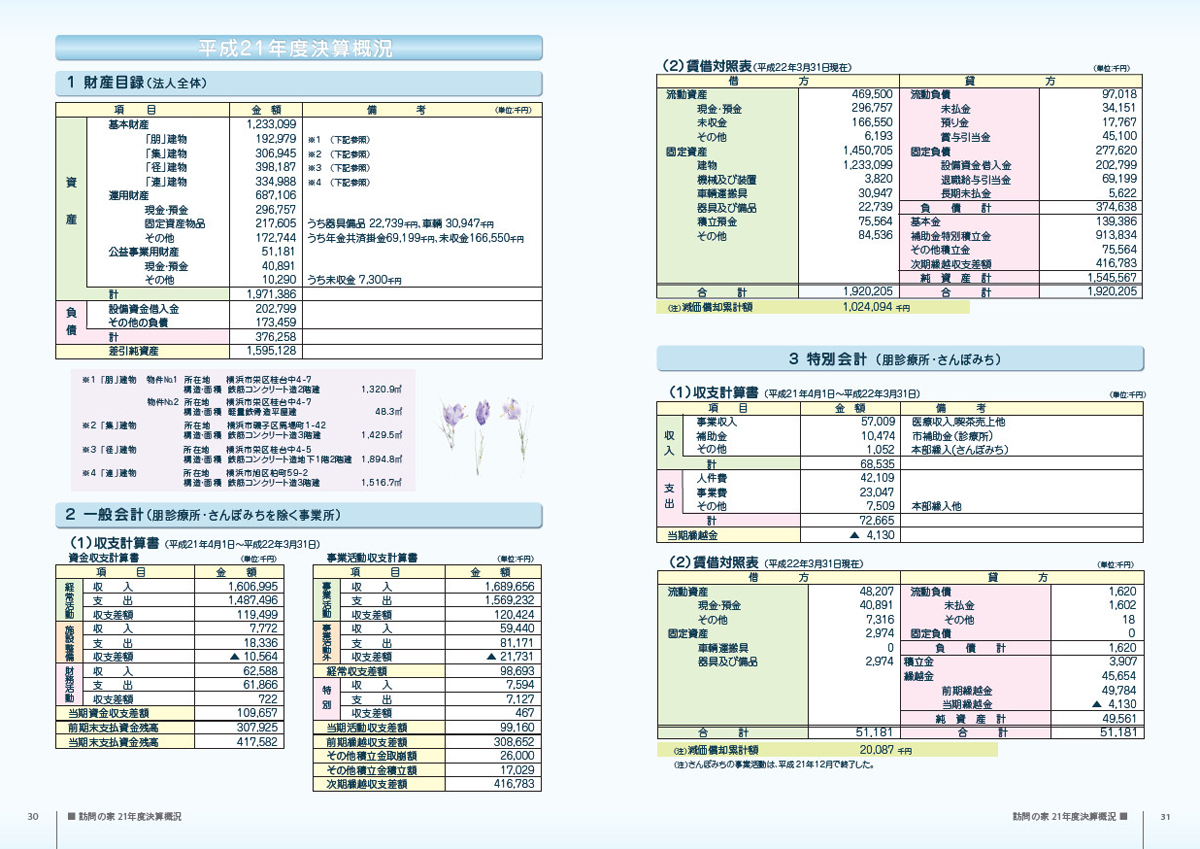This screenshot has width=1200, height=849.
Task: Click 減価償却累計額 value 1,024,094
Action: click(x=866, y=308)
